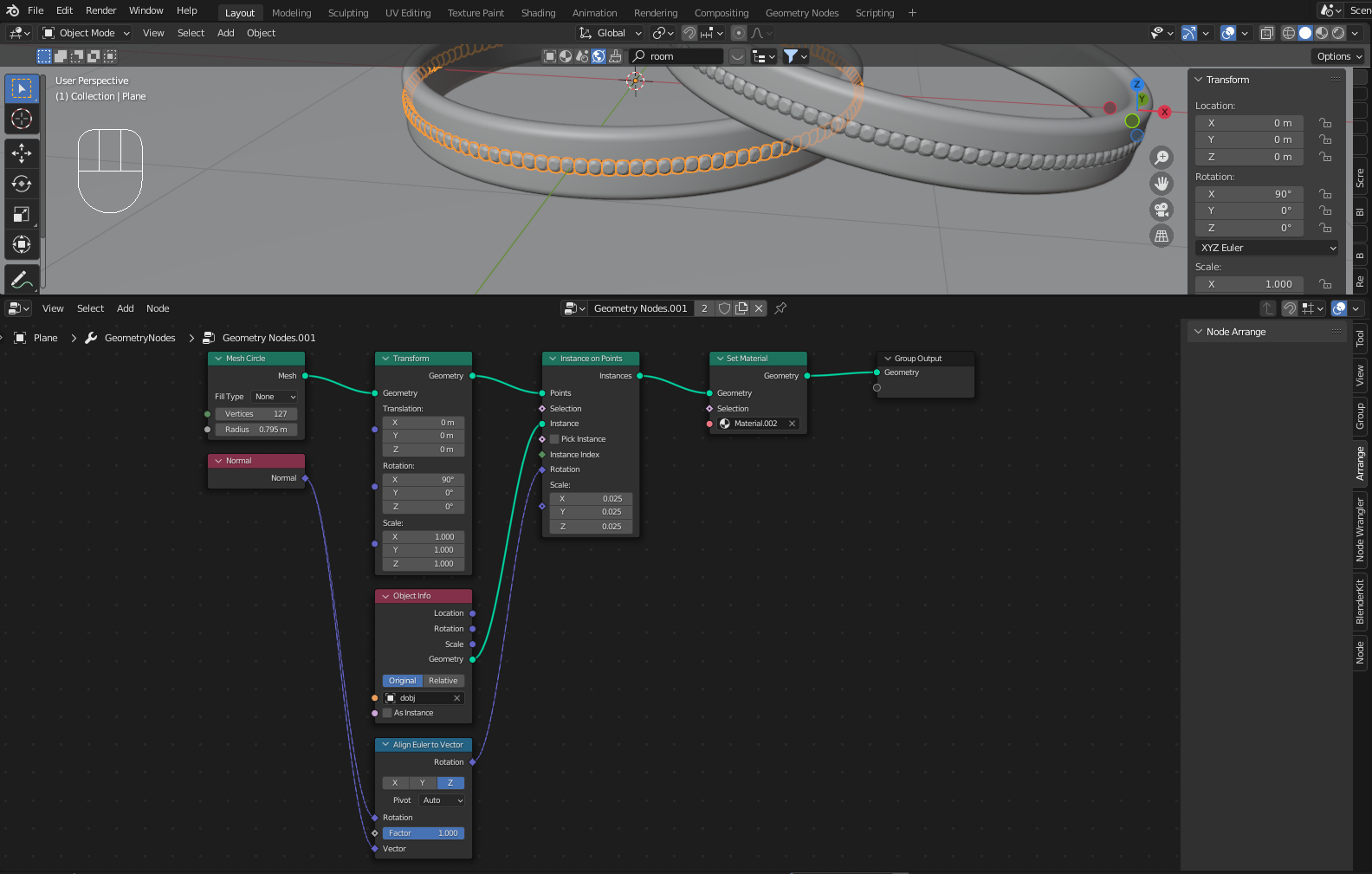Image resolution: width=1372 pixels, height=874 pixels.
Task: Activate the Rotate tool
Action: (x=22, y=184)
